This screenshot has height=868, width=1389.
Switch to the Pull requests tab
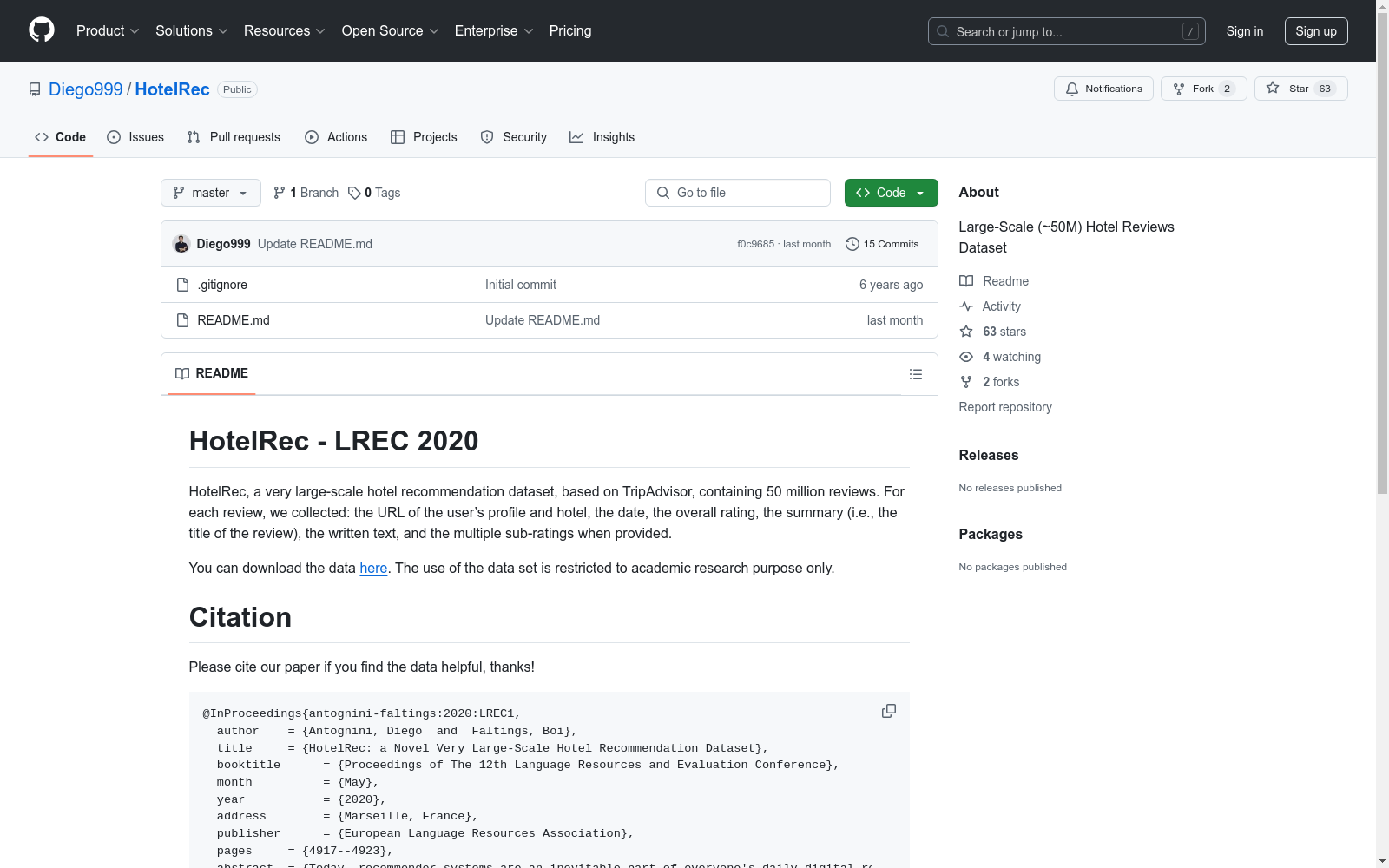pos(234,137)
